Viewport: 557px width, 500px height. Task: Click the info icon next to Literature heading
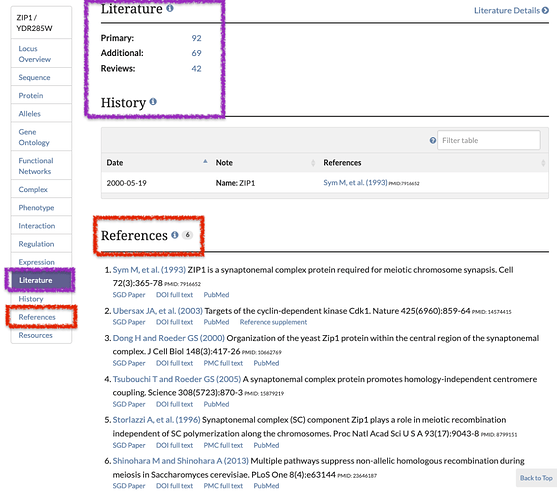[x=170, y=8]
